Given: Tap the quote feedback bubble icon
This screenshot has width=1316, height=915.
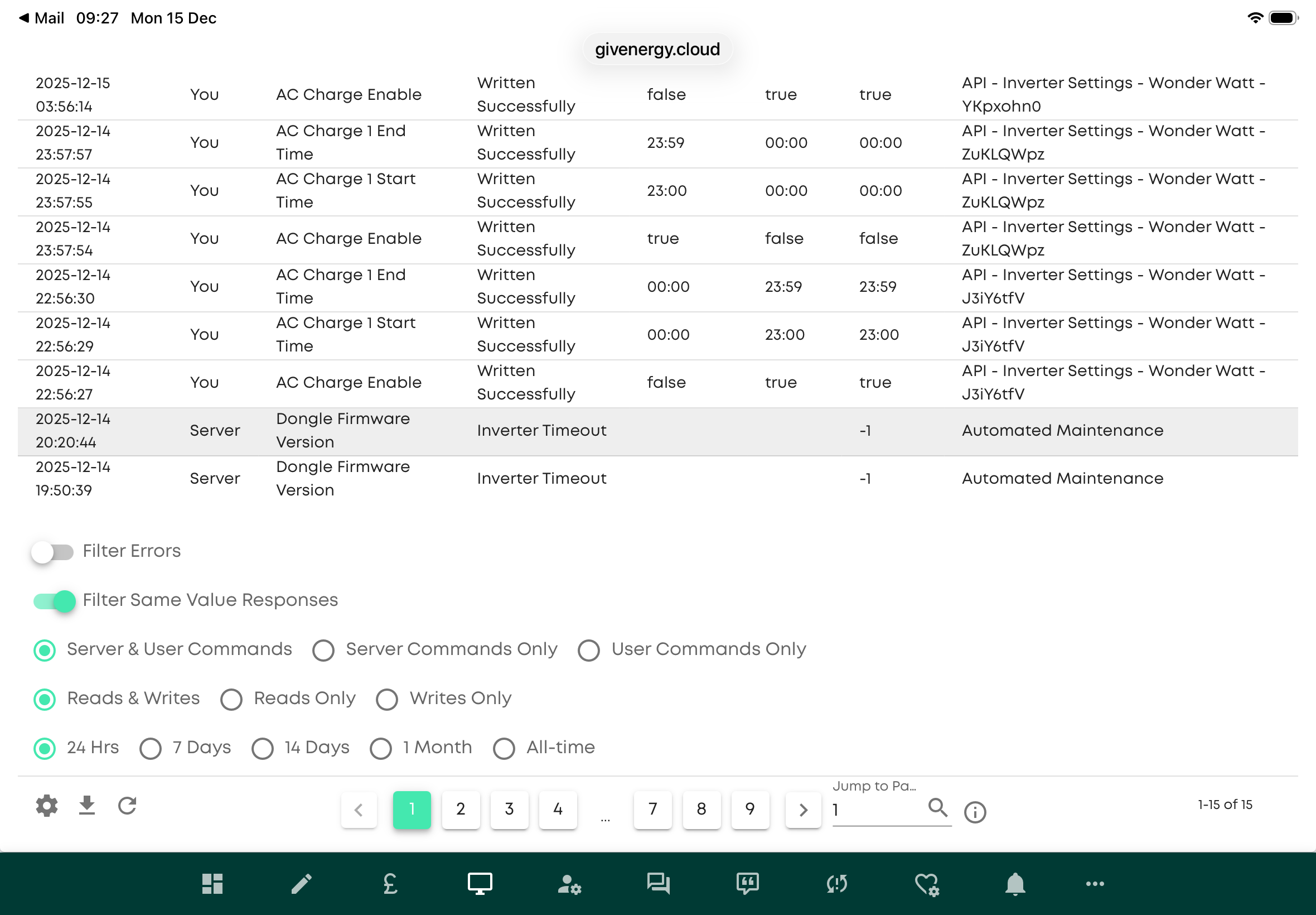Looking at the screenshot, I should [x=748, y=883].
